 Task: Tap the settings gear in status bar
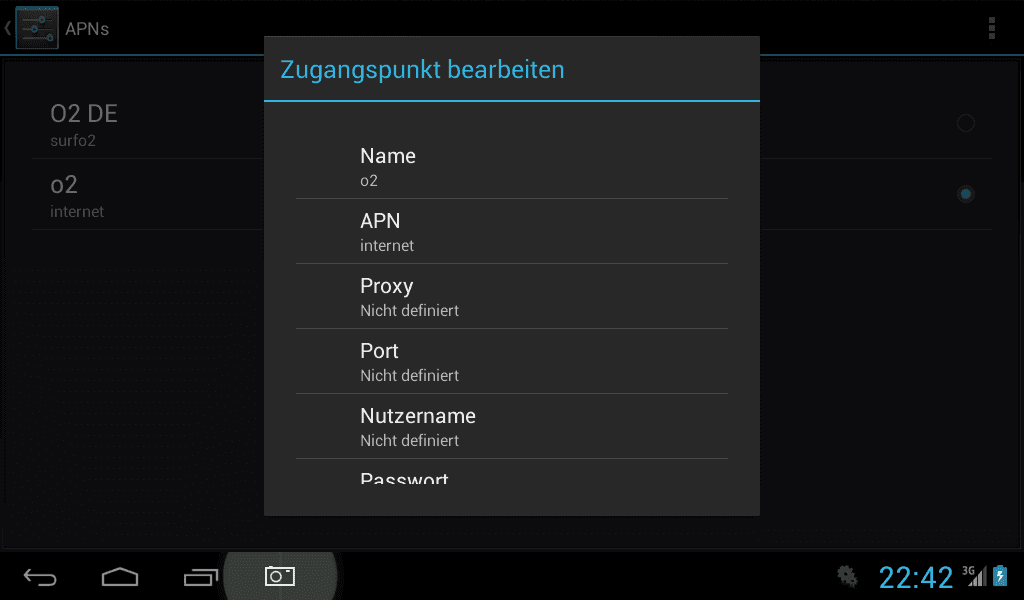tap(847, 576)
